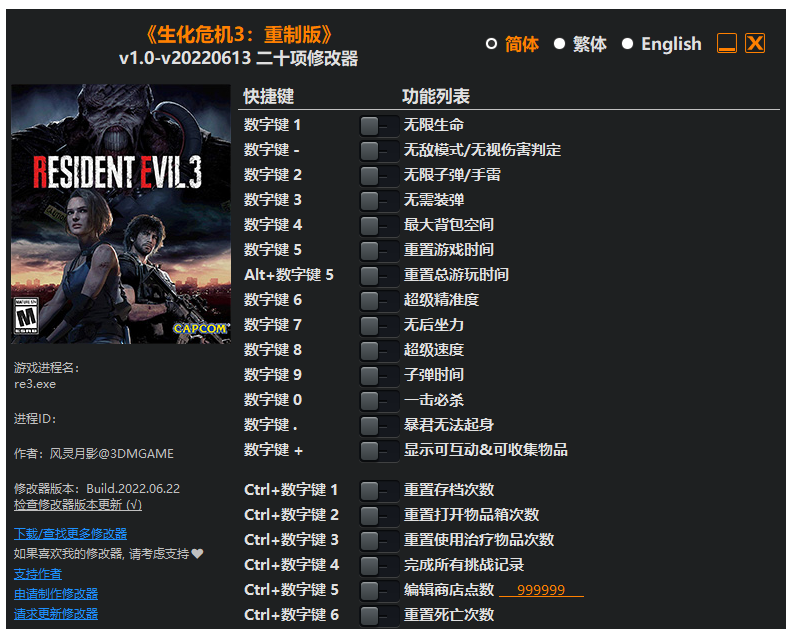
Task: Click 作者：风灵月影@3DMGAME text
Action: point(94,454)
